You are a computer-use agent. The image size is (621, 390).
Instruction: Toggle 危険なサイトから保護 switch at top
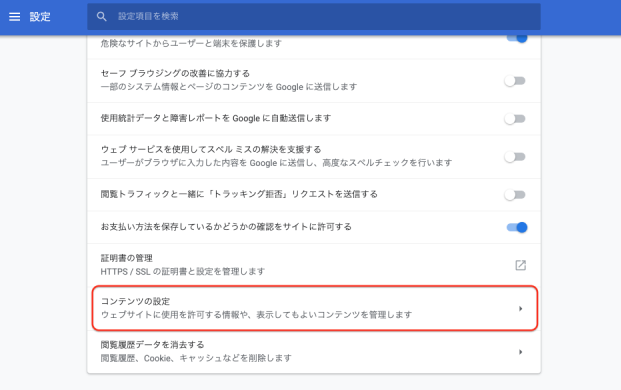pos(517,38)
